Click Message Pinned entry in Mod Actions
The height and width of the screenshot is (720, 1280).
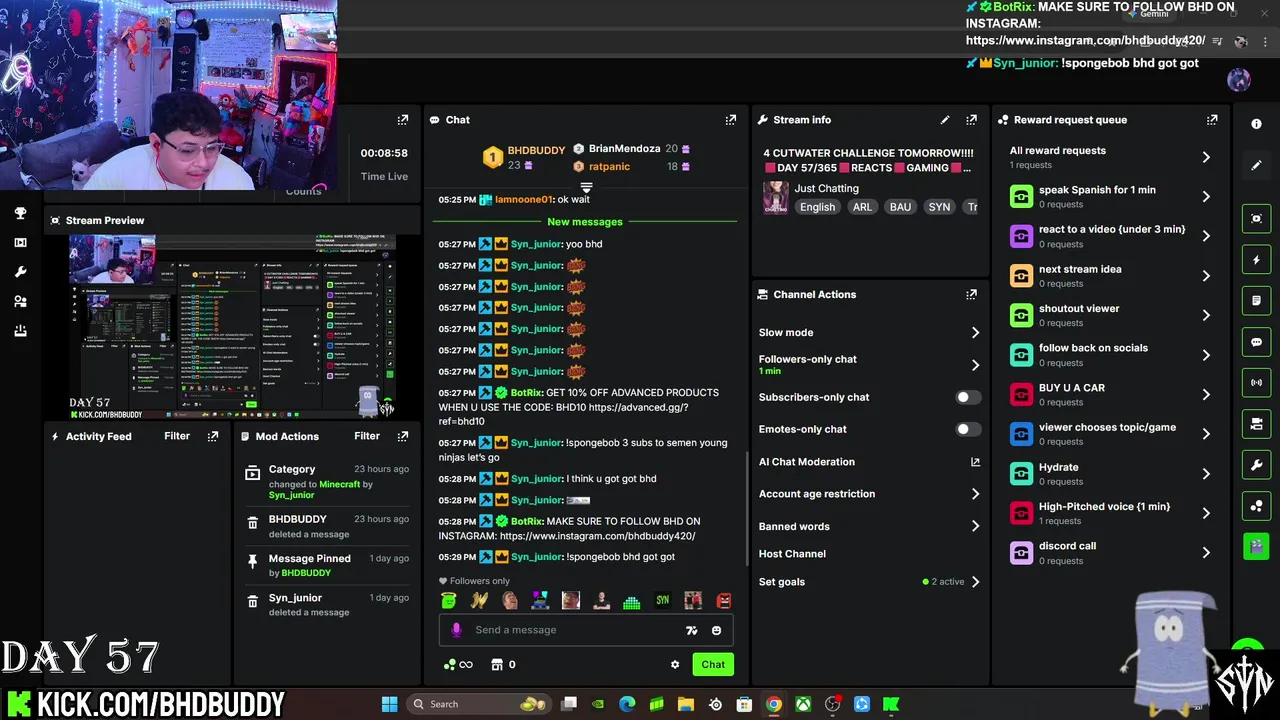point(327,566)
